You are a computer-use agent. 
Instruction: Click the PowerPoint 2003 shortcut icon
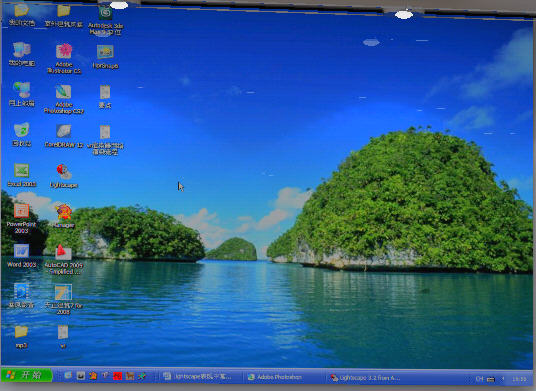click(21, 218)
